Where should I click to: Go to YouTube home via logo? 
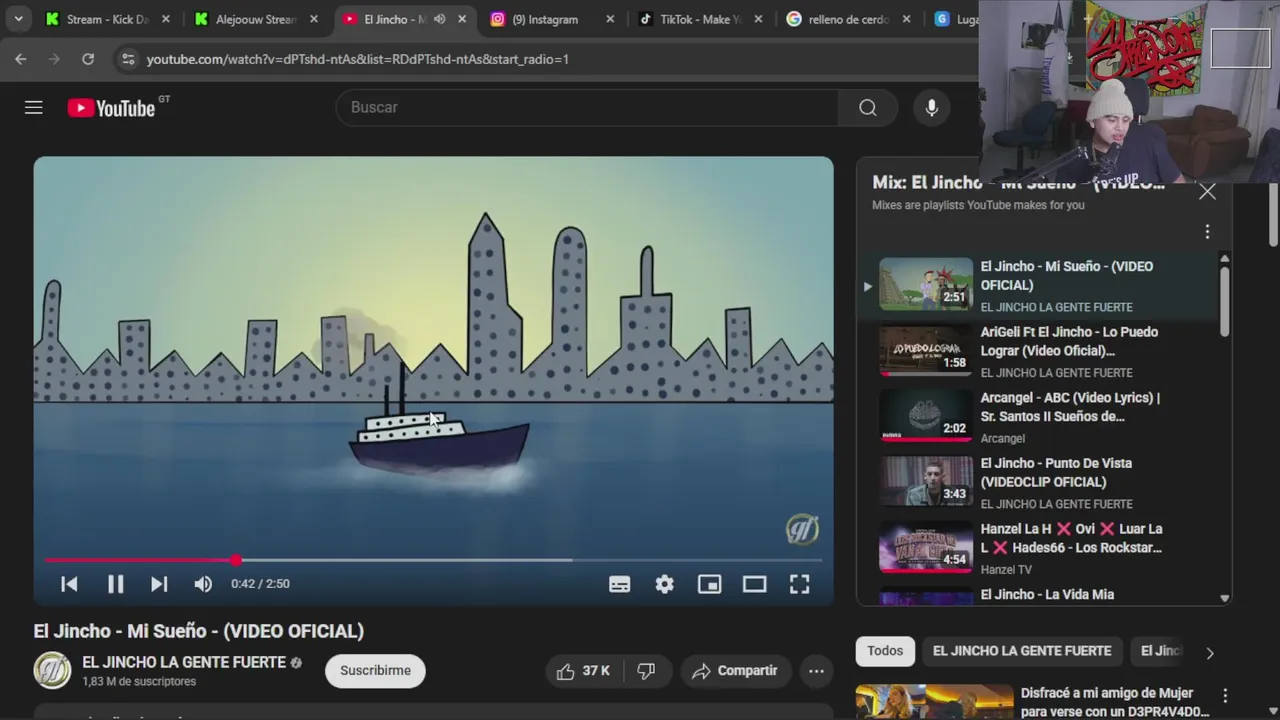111,108
